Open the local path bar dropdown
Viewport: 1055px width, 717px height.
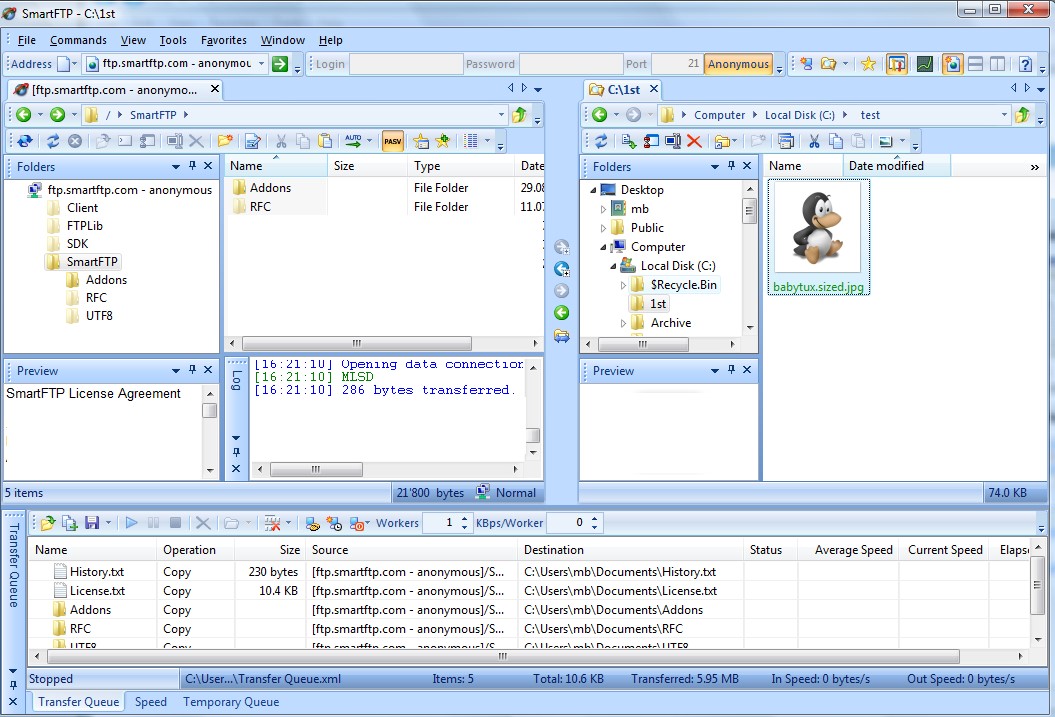point(1005,115)
